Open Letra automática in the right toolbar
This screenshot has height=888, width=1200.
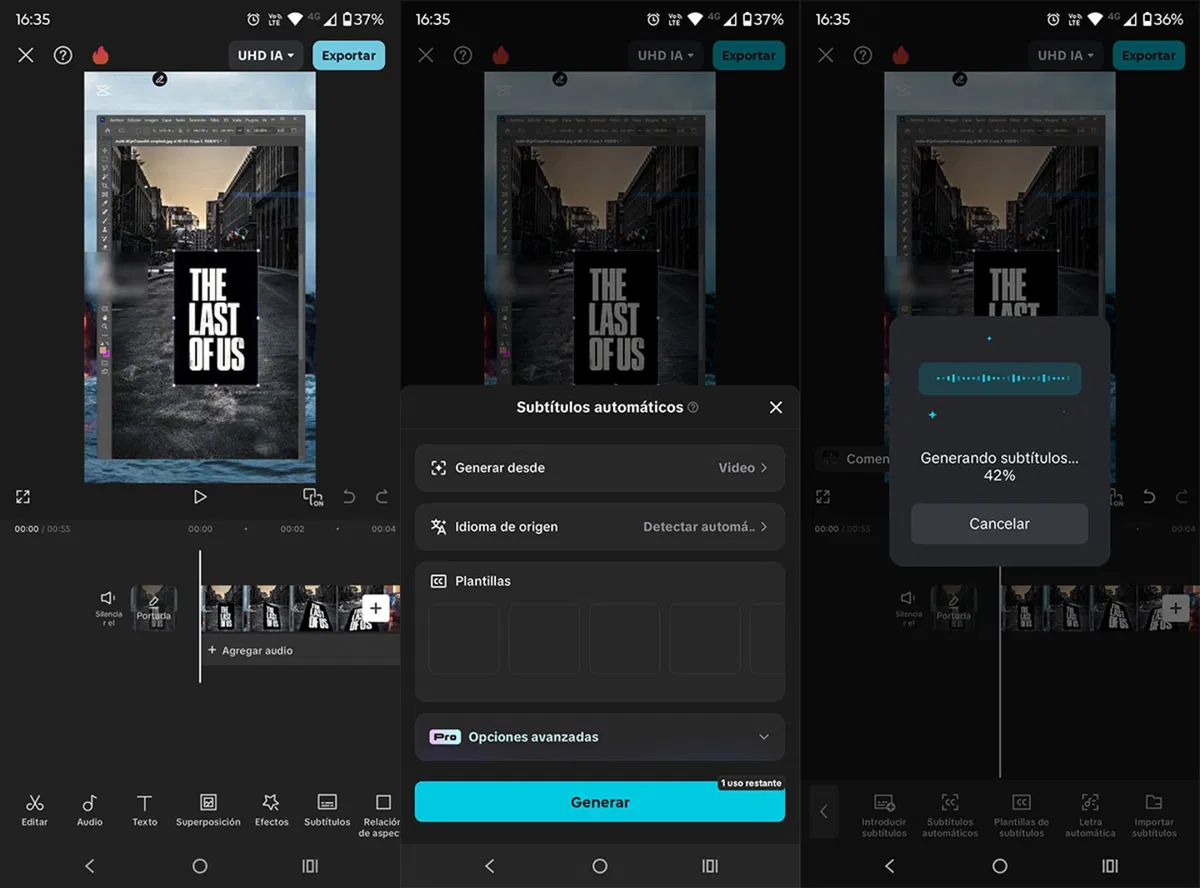1090,815
